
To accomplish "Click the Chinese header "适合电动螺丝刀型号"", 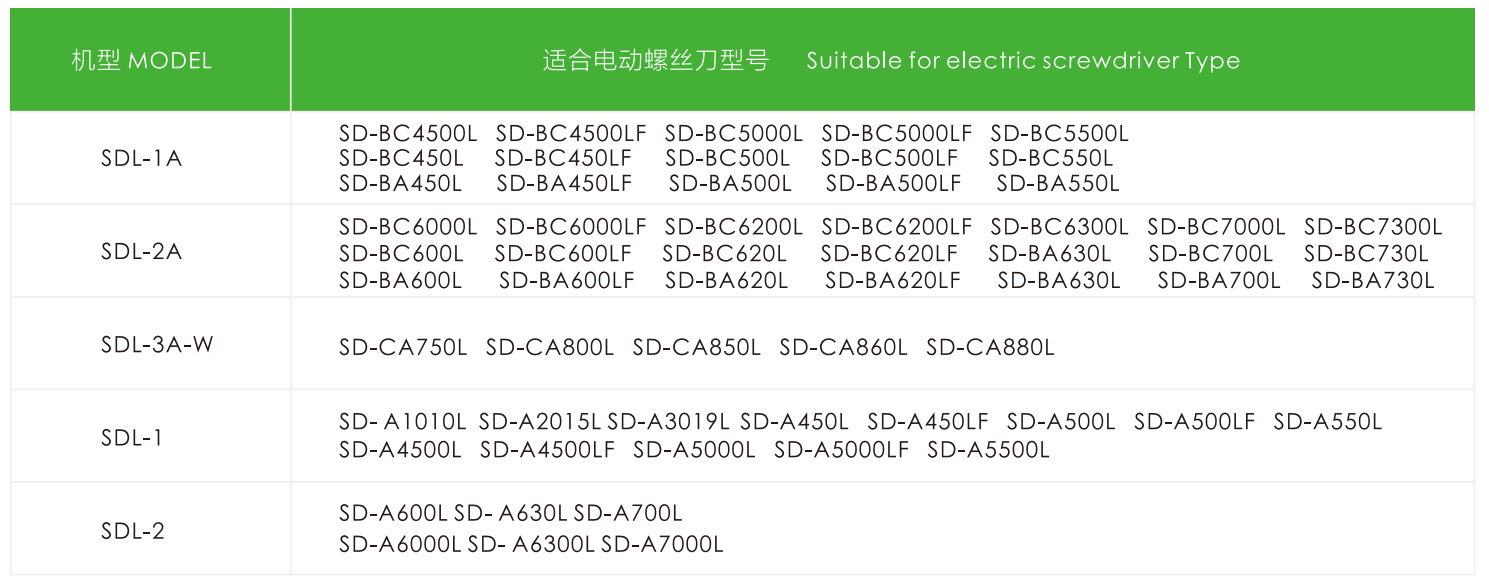I will [656, 60].
